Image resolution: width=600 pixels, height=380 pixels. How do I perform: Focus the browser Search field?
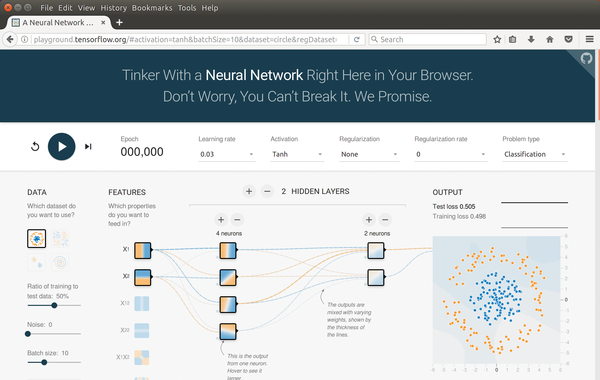coord(427,39)
